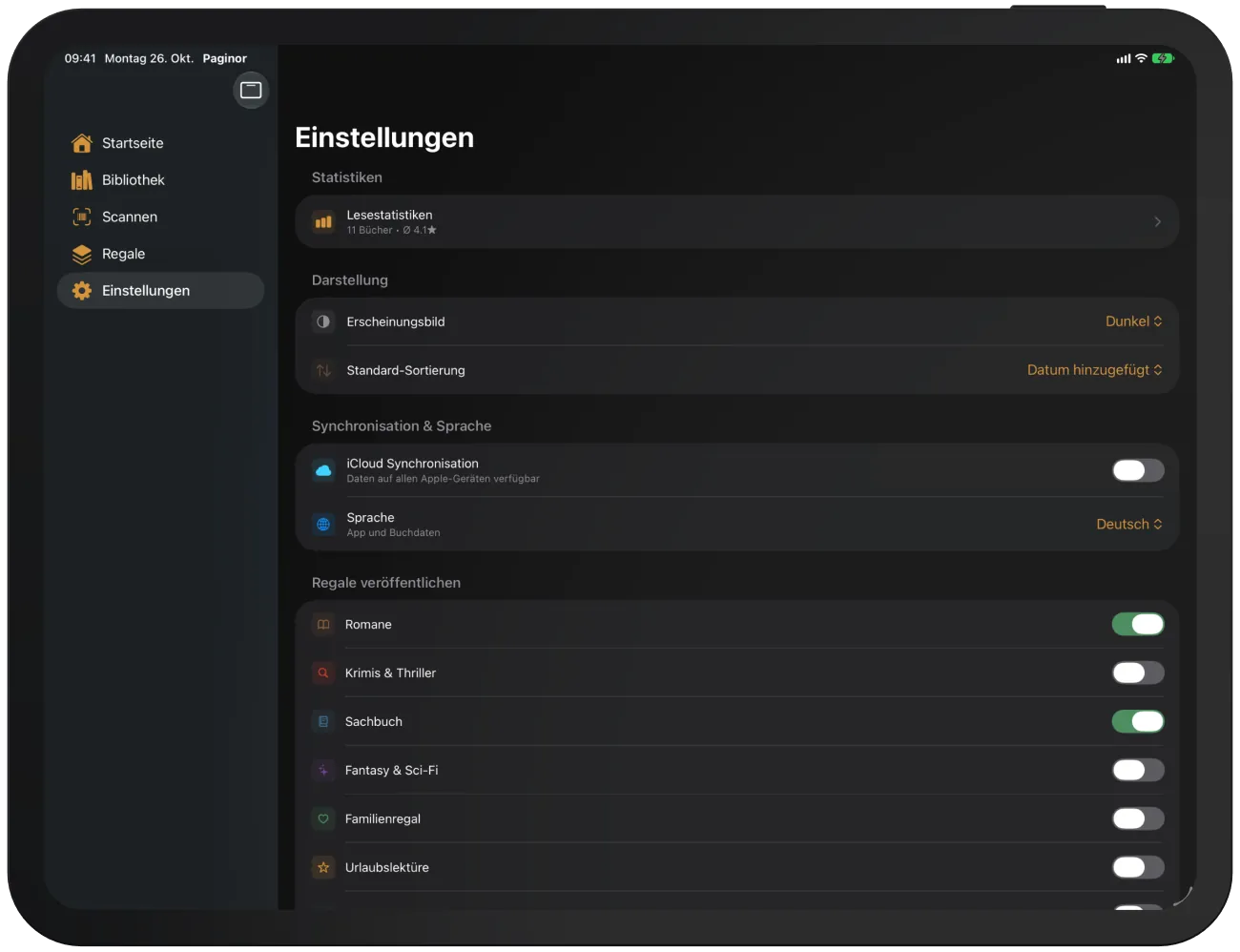Click the Wi-Fi status icon
Image resolution: width=1240 pixels, height=952 pixels.
point(1141,58)
